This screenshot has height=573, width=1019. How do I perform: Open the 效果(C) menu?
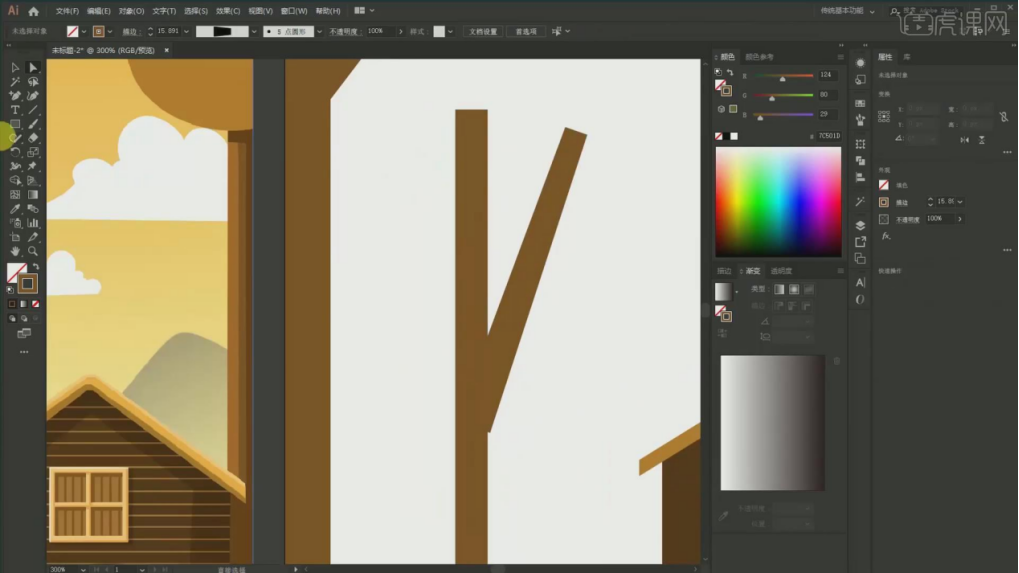228,11
